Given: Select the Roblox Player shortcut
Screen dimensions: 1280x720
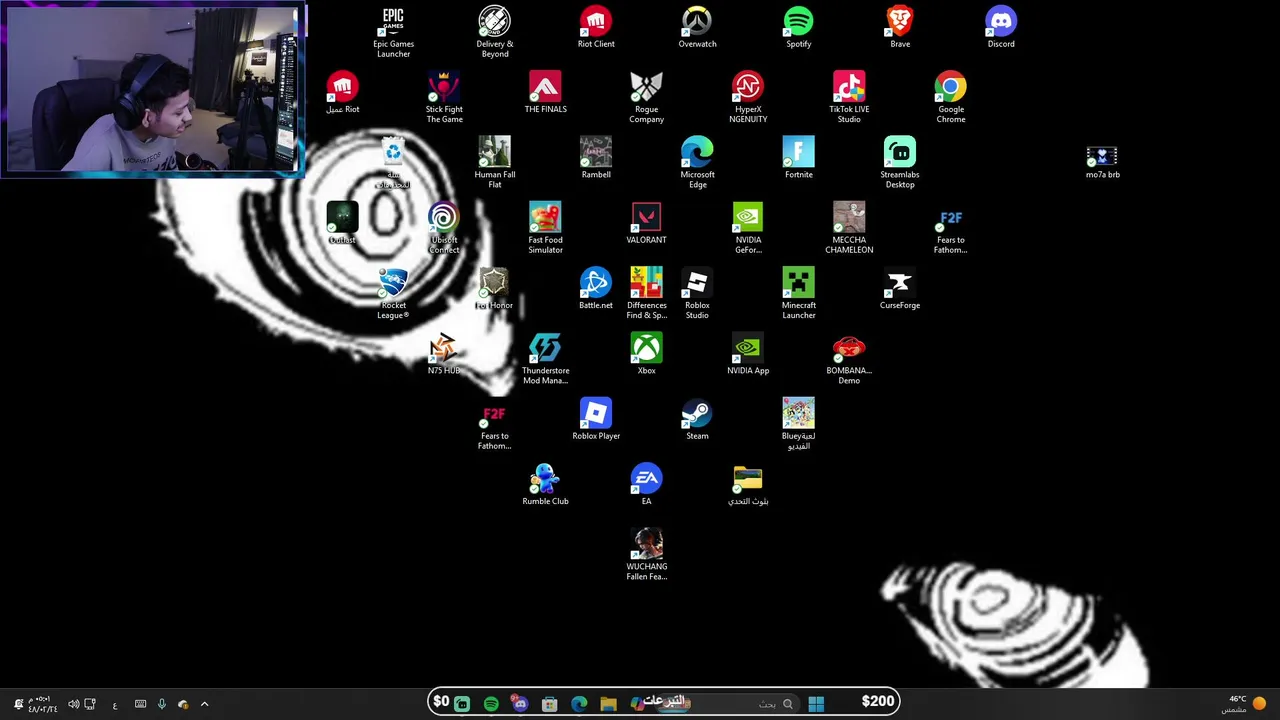Looking at the screenshot, I should coord(596,420).
